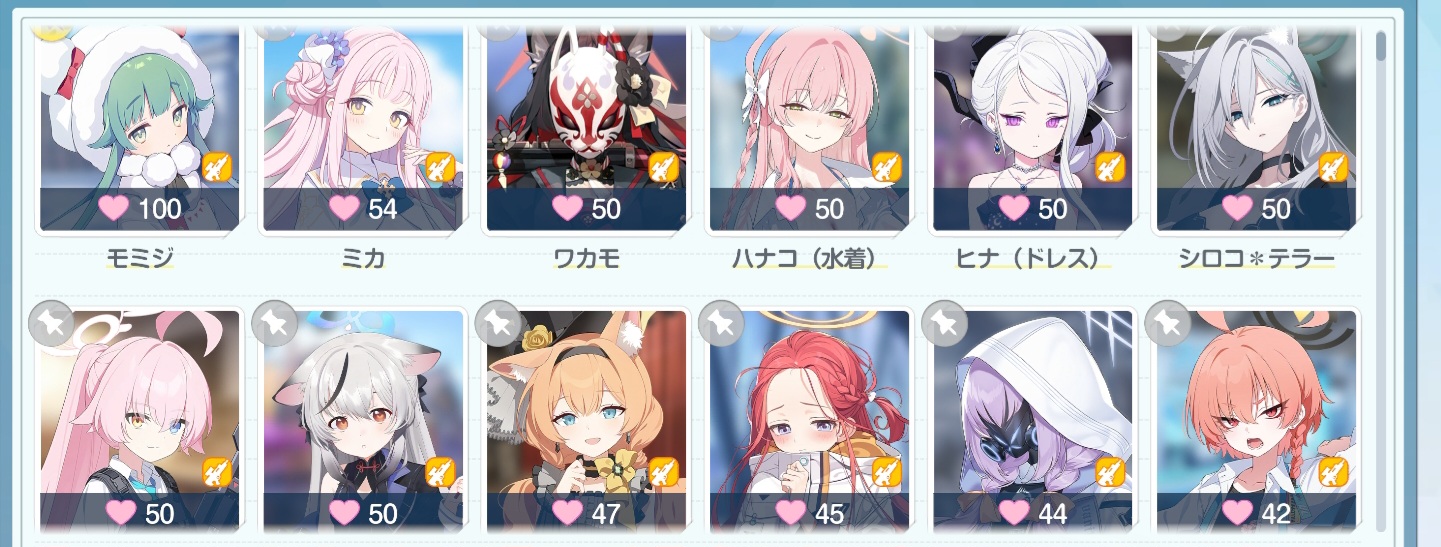This screenshot has width=1441, height=547.
Task: Toggle pin on orange fox-ear student
Action: [x=495, y=320]
